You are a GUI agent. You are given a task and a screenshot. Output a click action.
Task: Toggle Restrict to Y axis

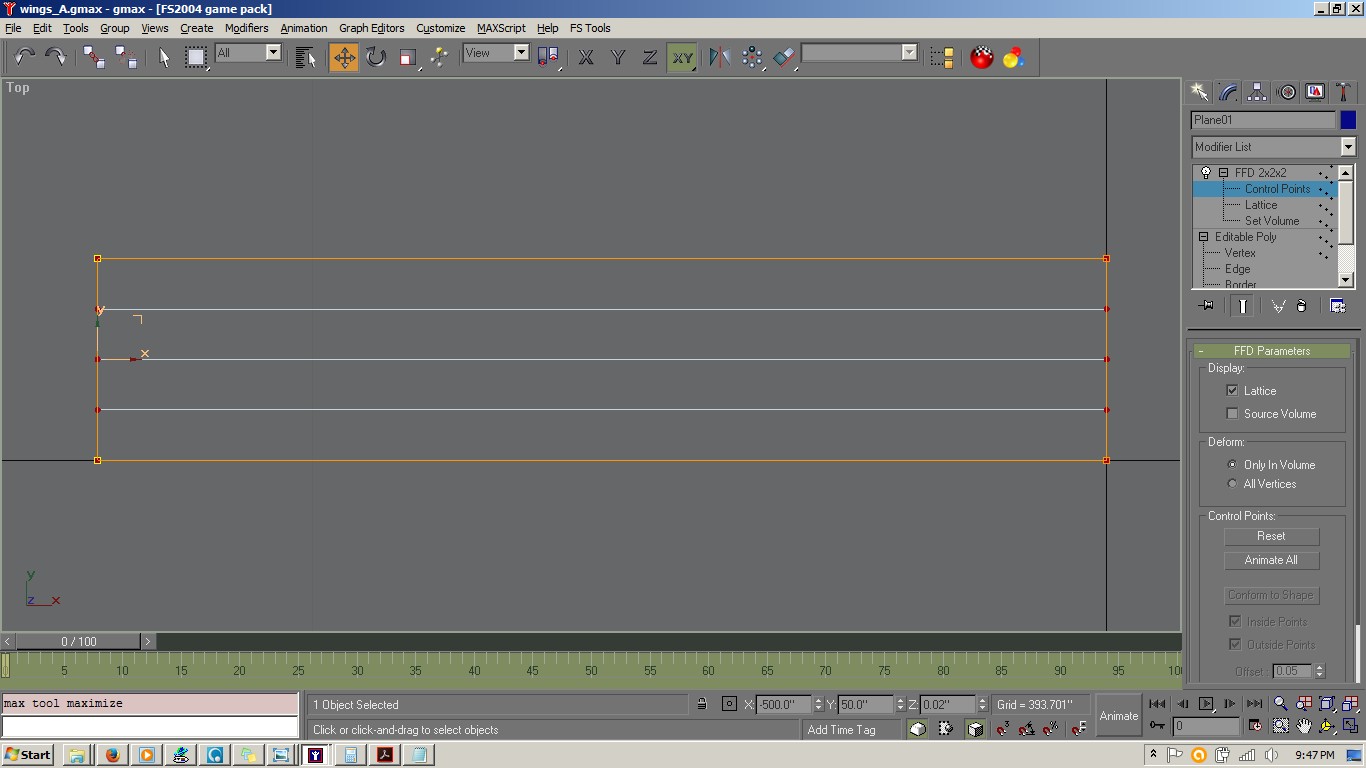coord(618,57)
